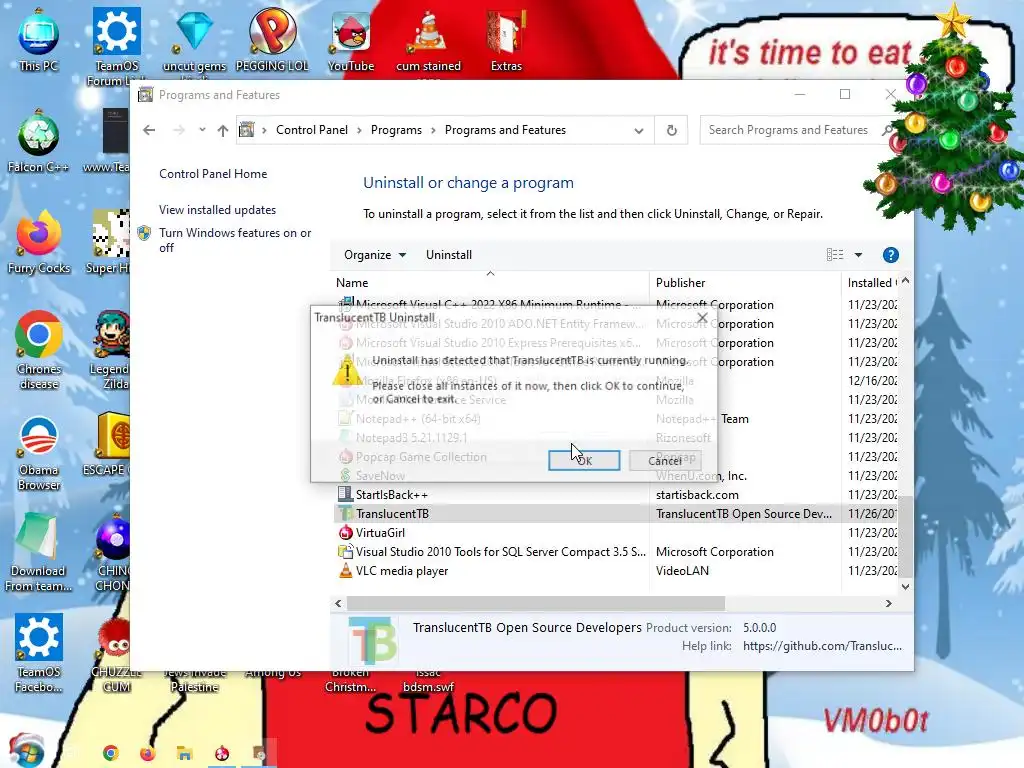
Task: Click OK in the TranslucentTB Uninstall dialog
Action: tap(584, 460)
